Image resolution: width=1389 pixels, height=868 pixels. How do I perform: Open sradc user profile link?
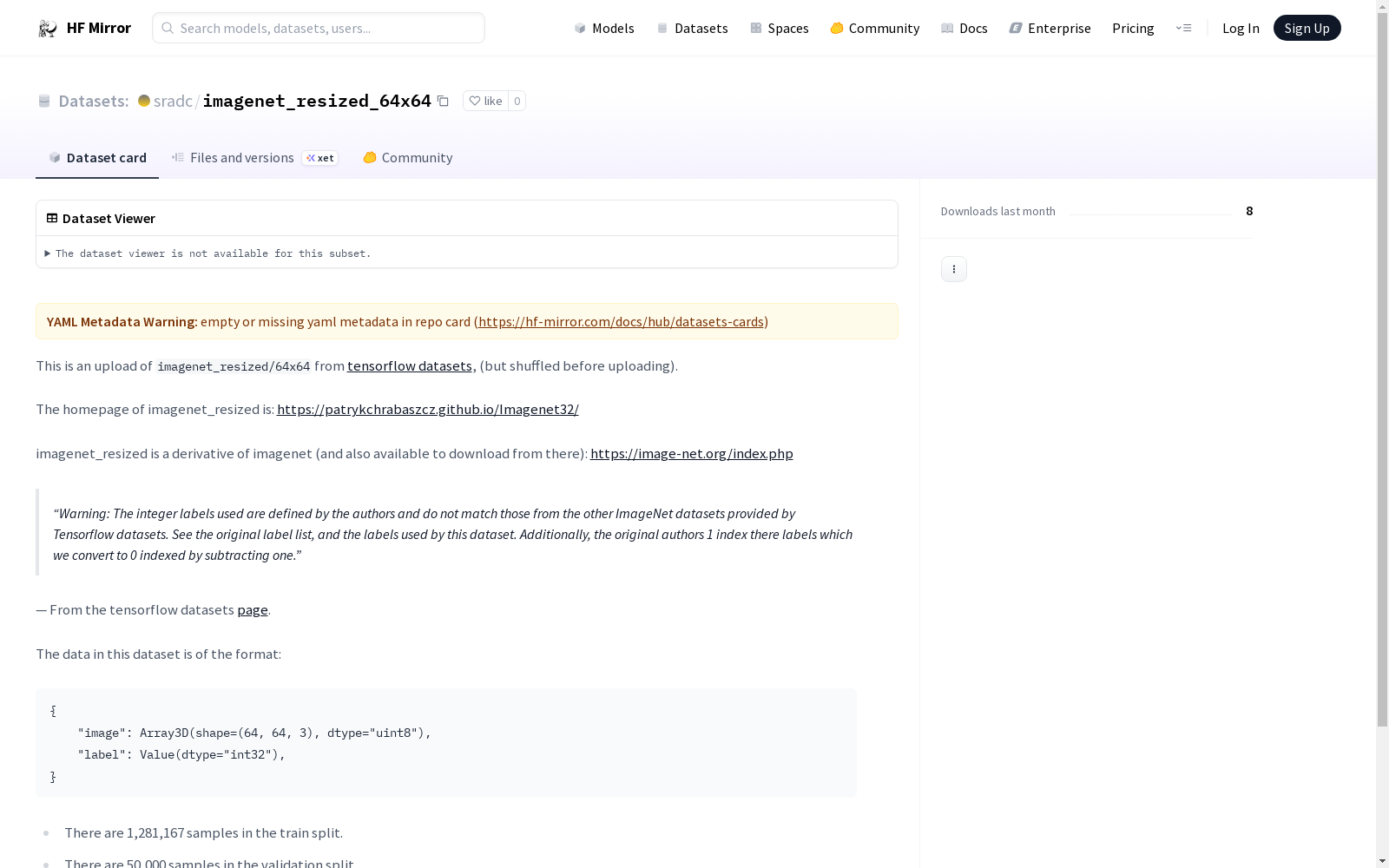173,101
